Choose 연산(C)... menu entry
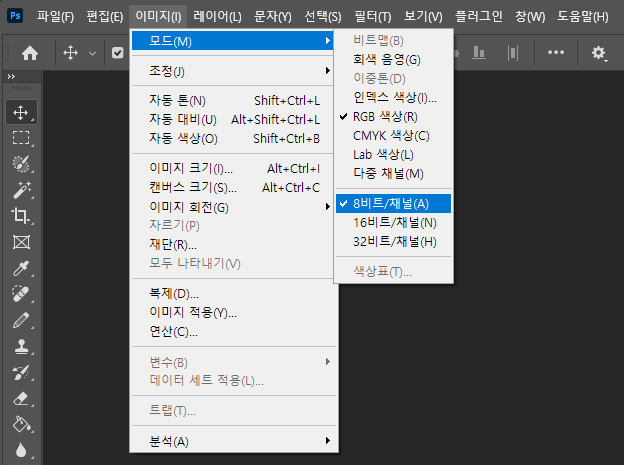624x465 pixels. coord(232,332)
